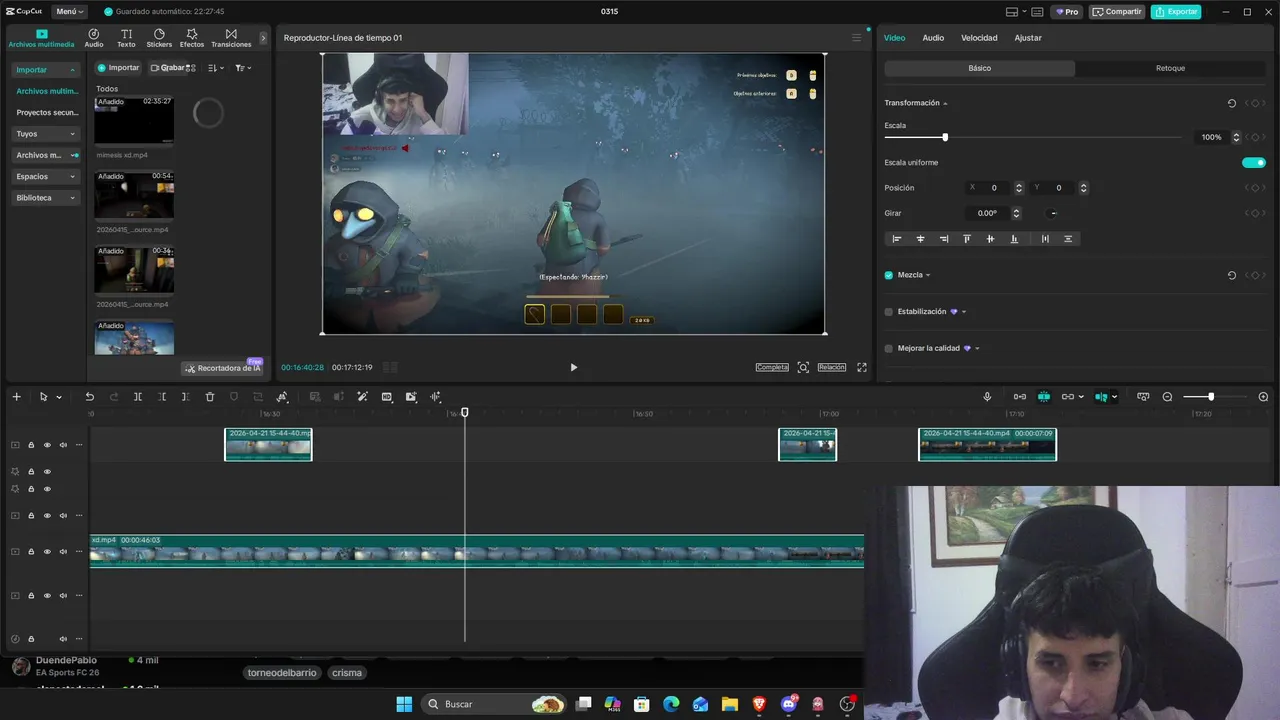Image resolution: width=1280 pixels, height=720 pixels.
Task: Open Recortadora de IA
Action: click(x=223, y=368)
